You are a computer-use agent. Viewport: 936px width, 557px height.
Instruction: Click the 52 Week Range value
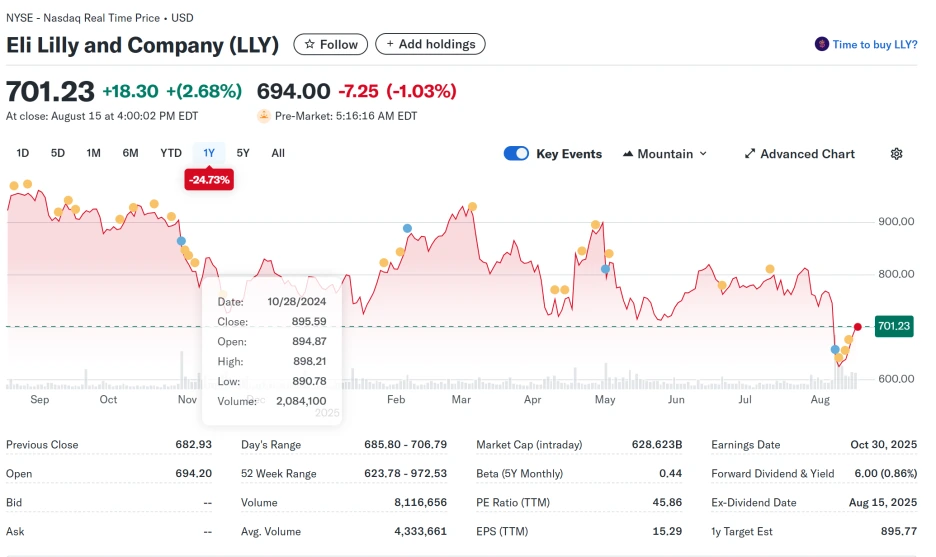point(405,473)
